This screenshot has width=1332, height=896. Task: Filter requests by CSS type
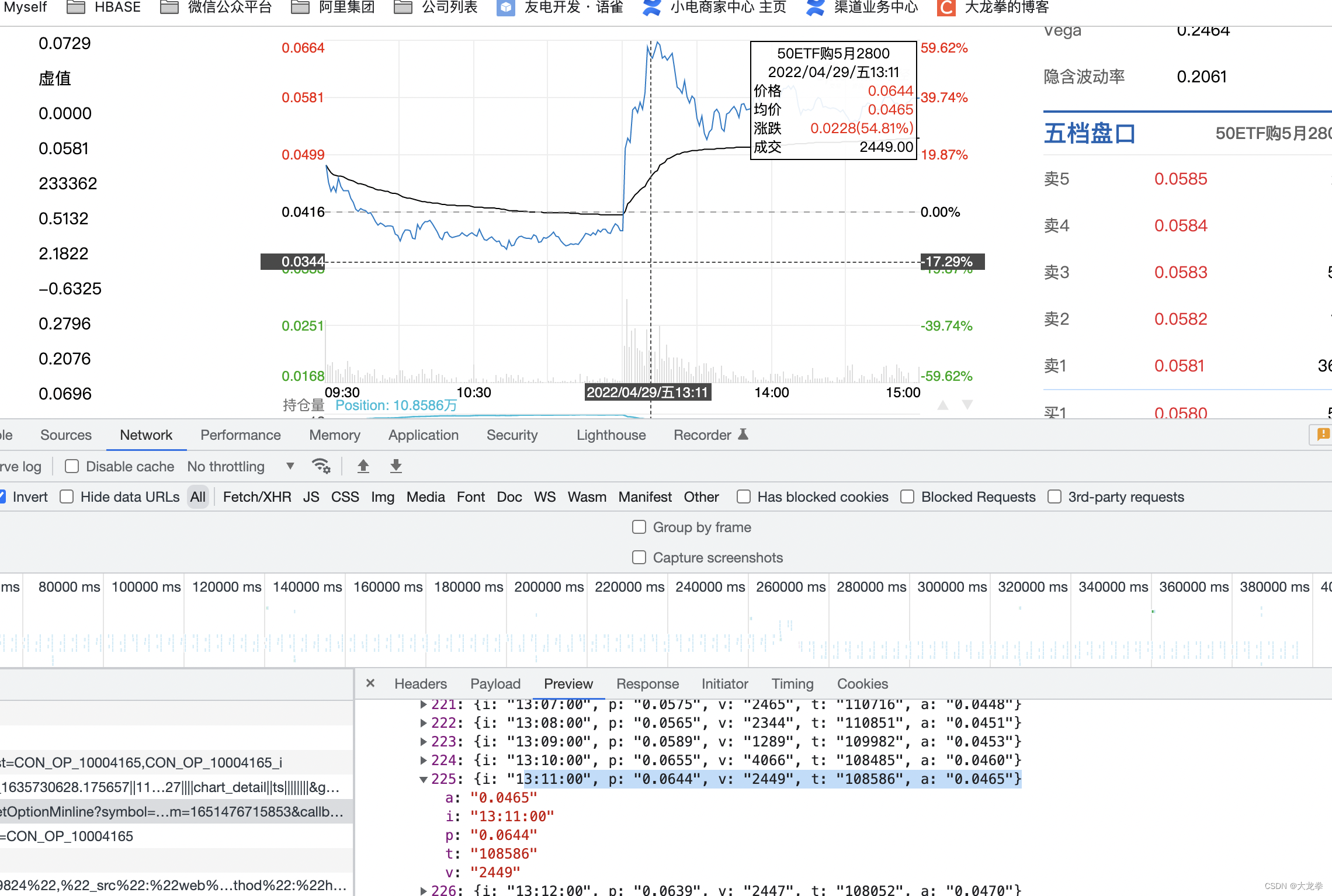pos(345,496)
